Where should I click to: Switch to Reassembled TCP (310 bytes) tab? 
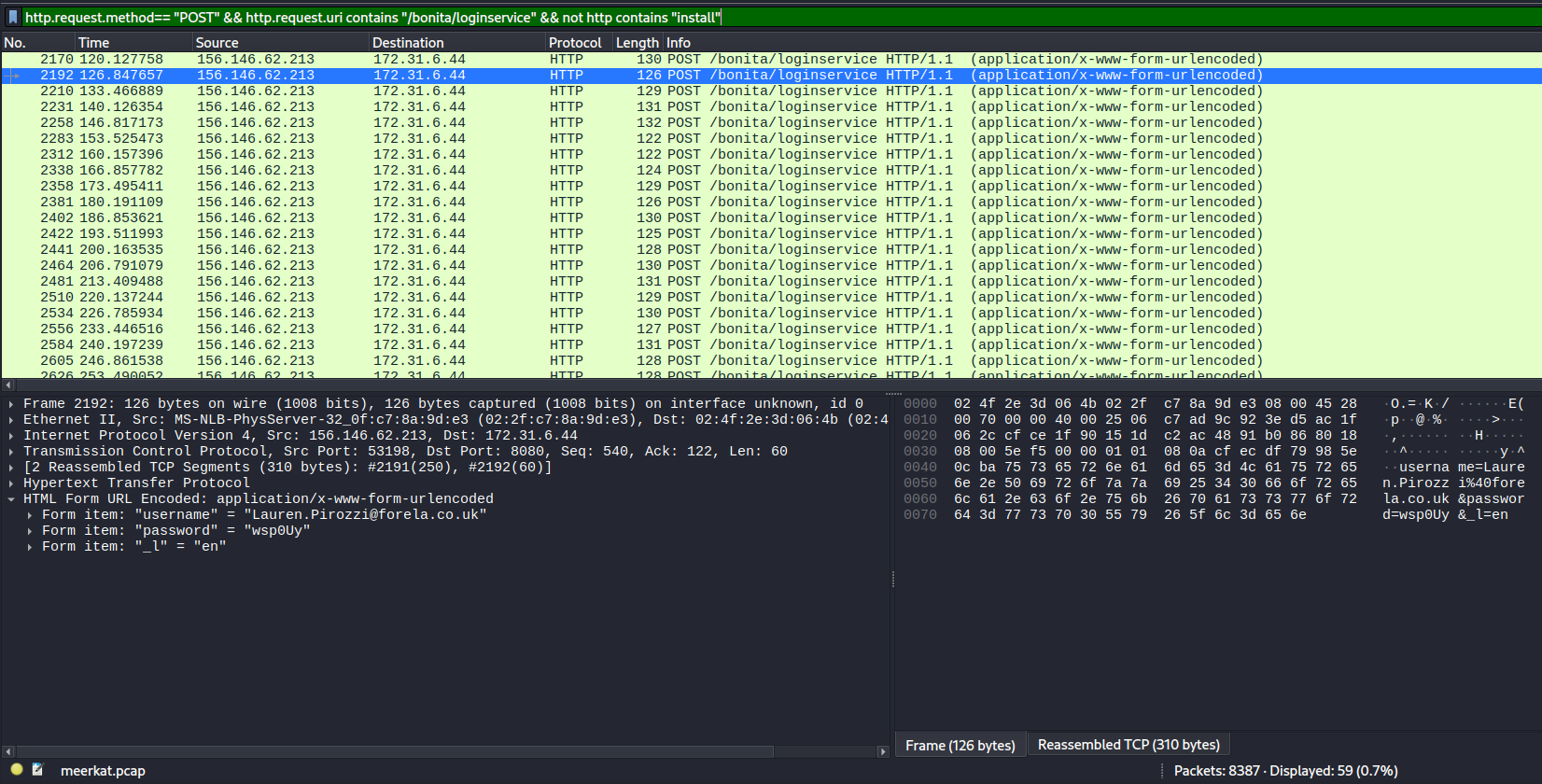tap(1128, 745)
